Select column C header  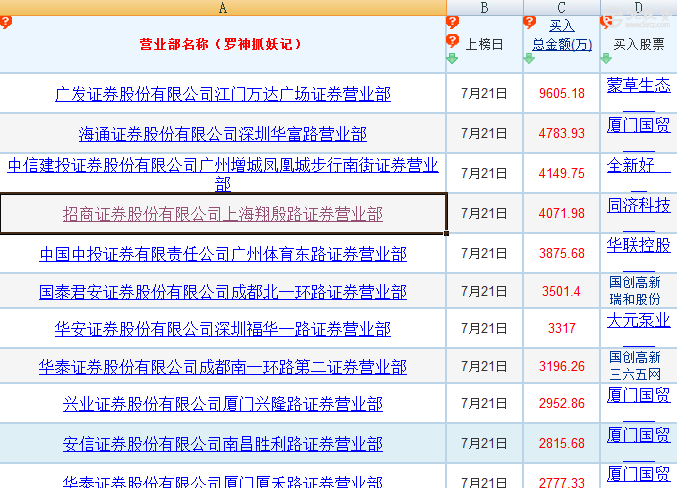pos(561,7)
